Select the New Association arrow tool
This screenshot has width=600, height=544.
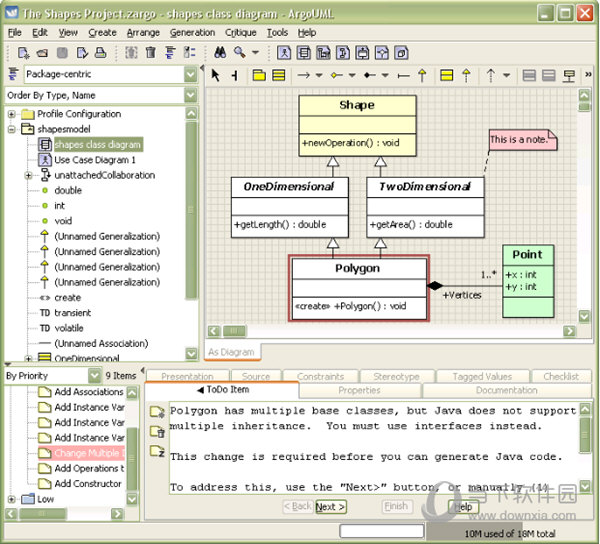(x=304, y=75)
